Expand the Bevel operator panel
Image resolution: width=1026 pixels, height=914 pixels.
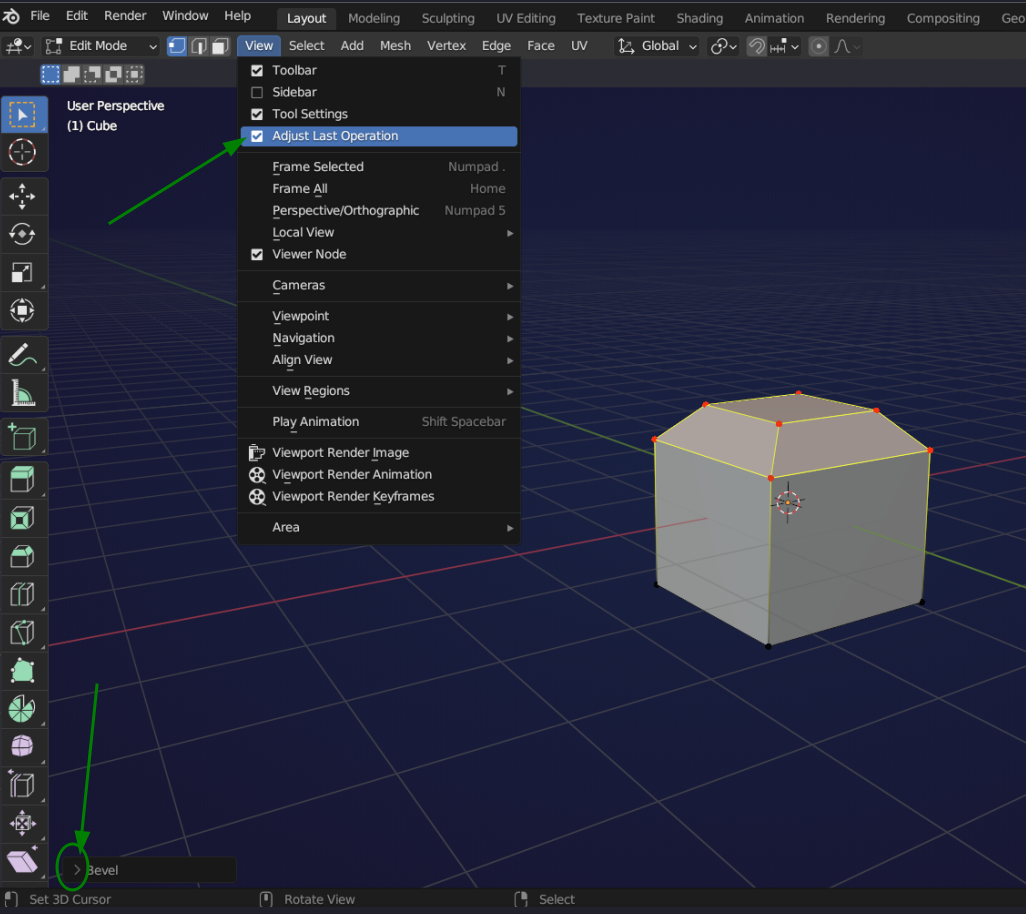77,870
